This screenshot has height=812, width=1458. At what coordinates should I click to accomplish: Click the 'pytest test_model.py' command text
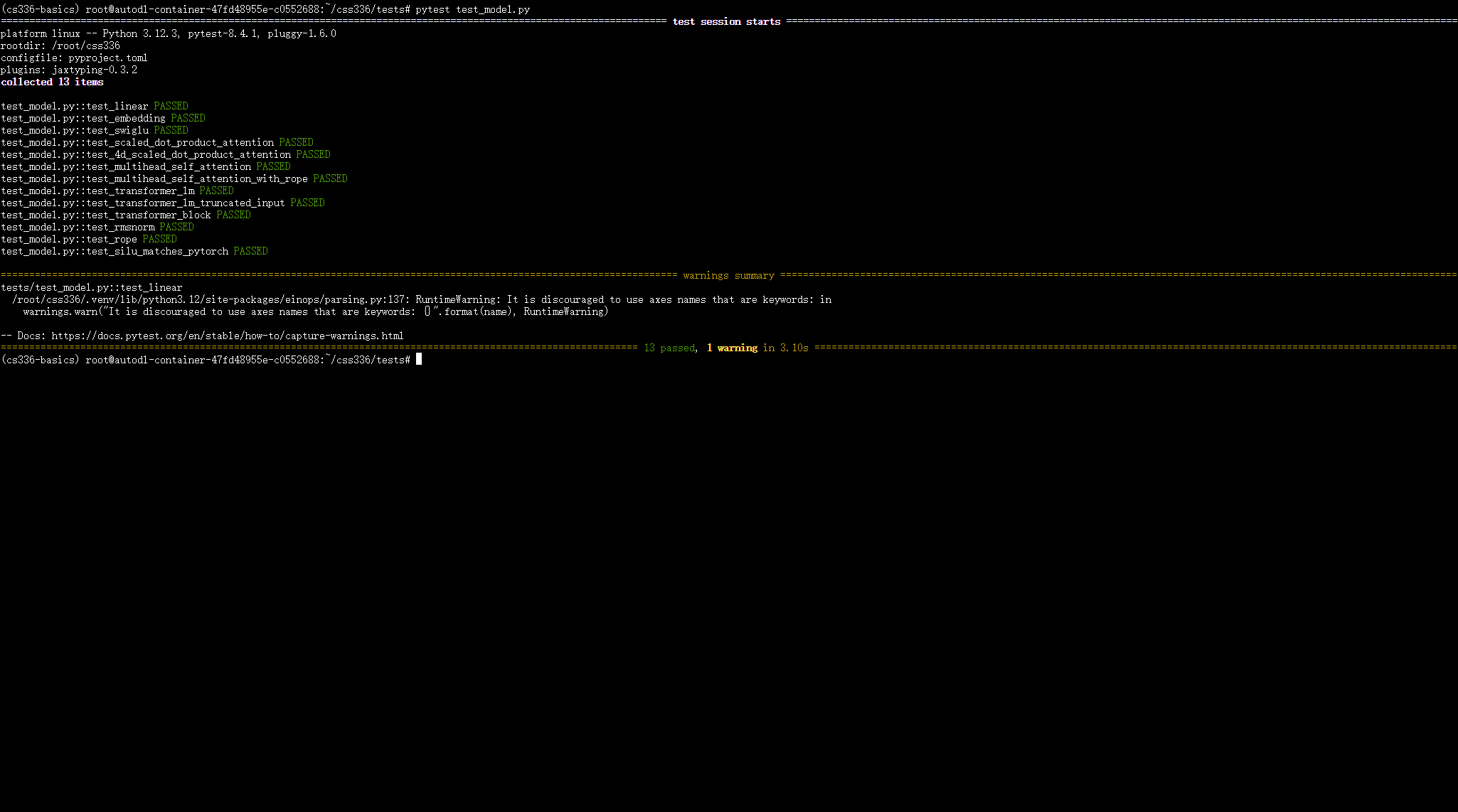[x=472, y=10]
